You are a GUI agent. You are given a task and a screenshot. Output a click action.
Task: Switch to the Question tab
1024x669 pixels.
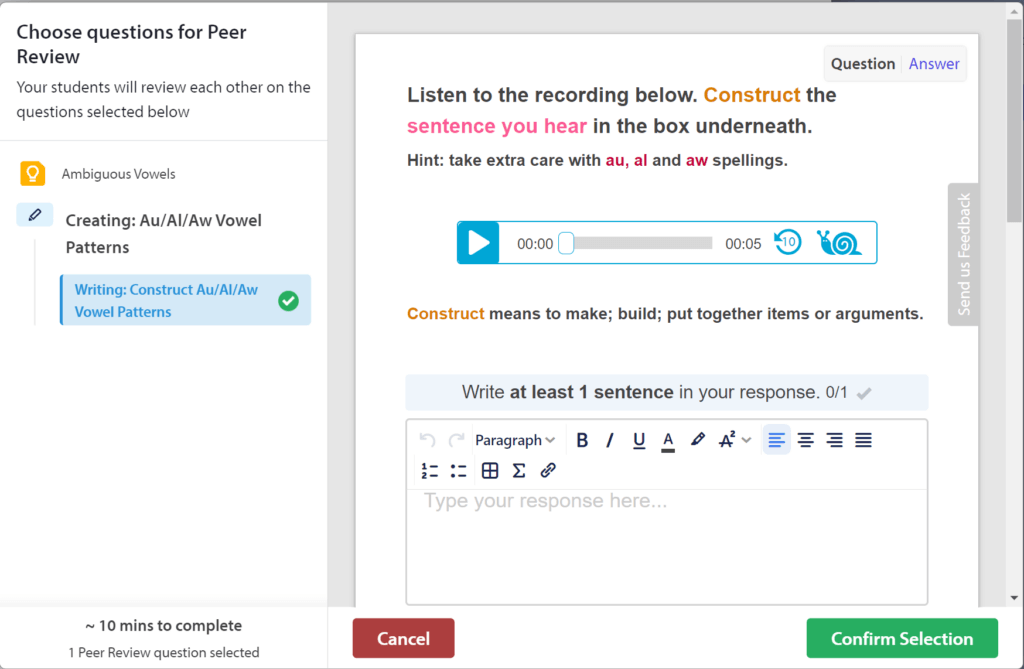tap(863, 63)
